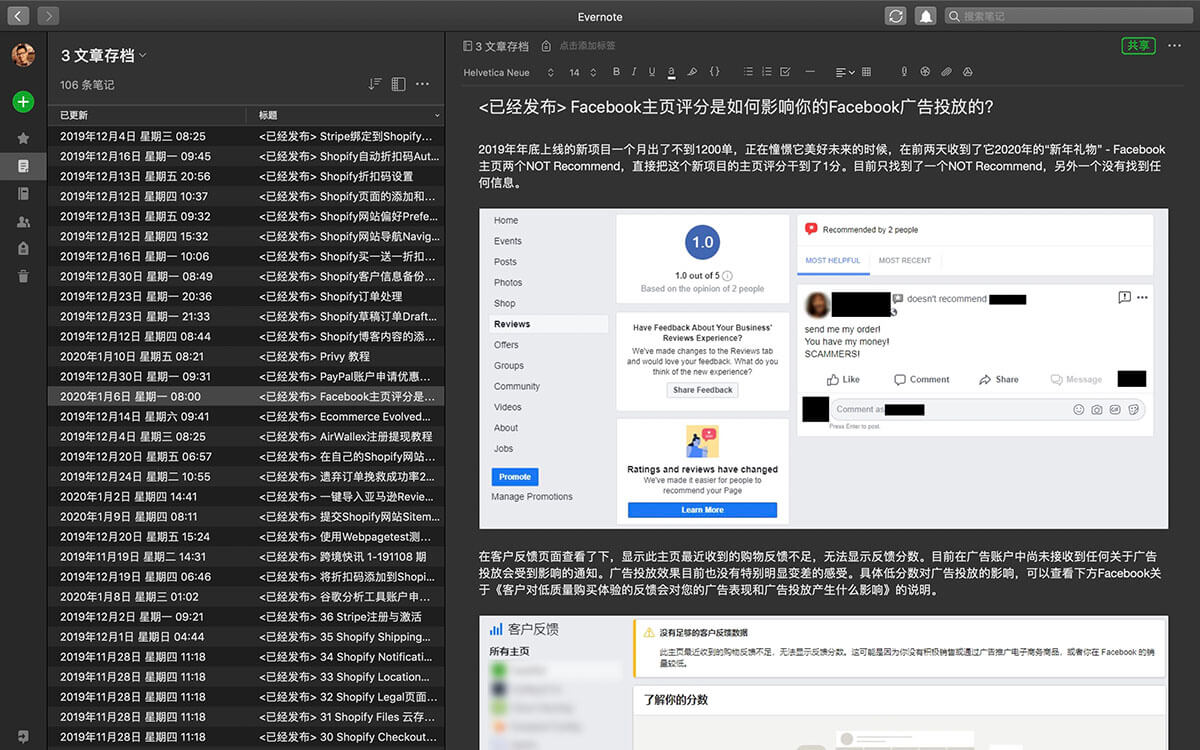1200x750 pixels.
Task: Click the 客户反馈 screenshot image
Action: [823, 681]
